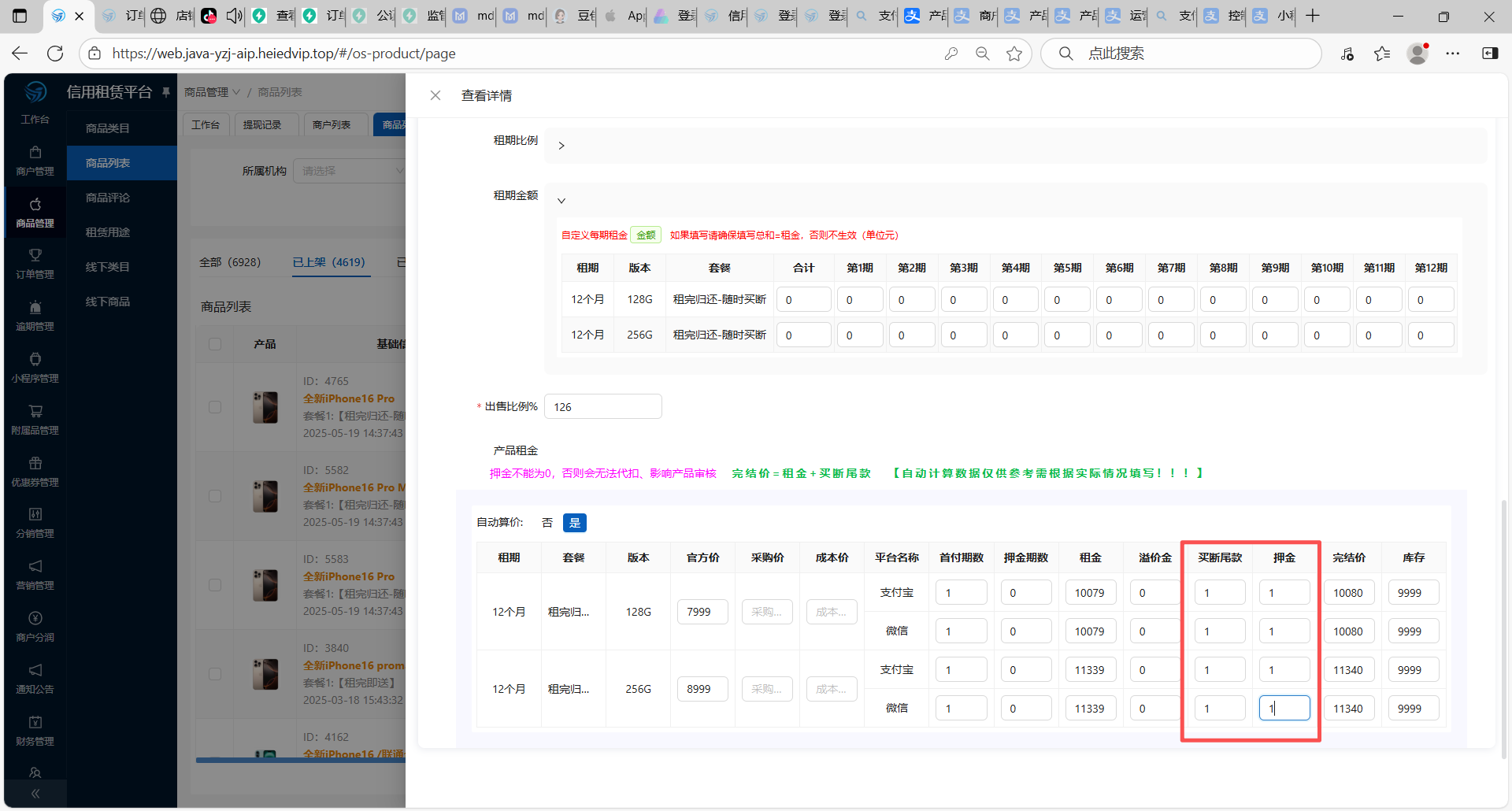Open the 商品管理 breadcrumb dropdown

pyautogui.click(x=212, y=92)
